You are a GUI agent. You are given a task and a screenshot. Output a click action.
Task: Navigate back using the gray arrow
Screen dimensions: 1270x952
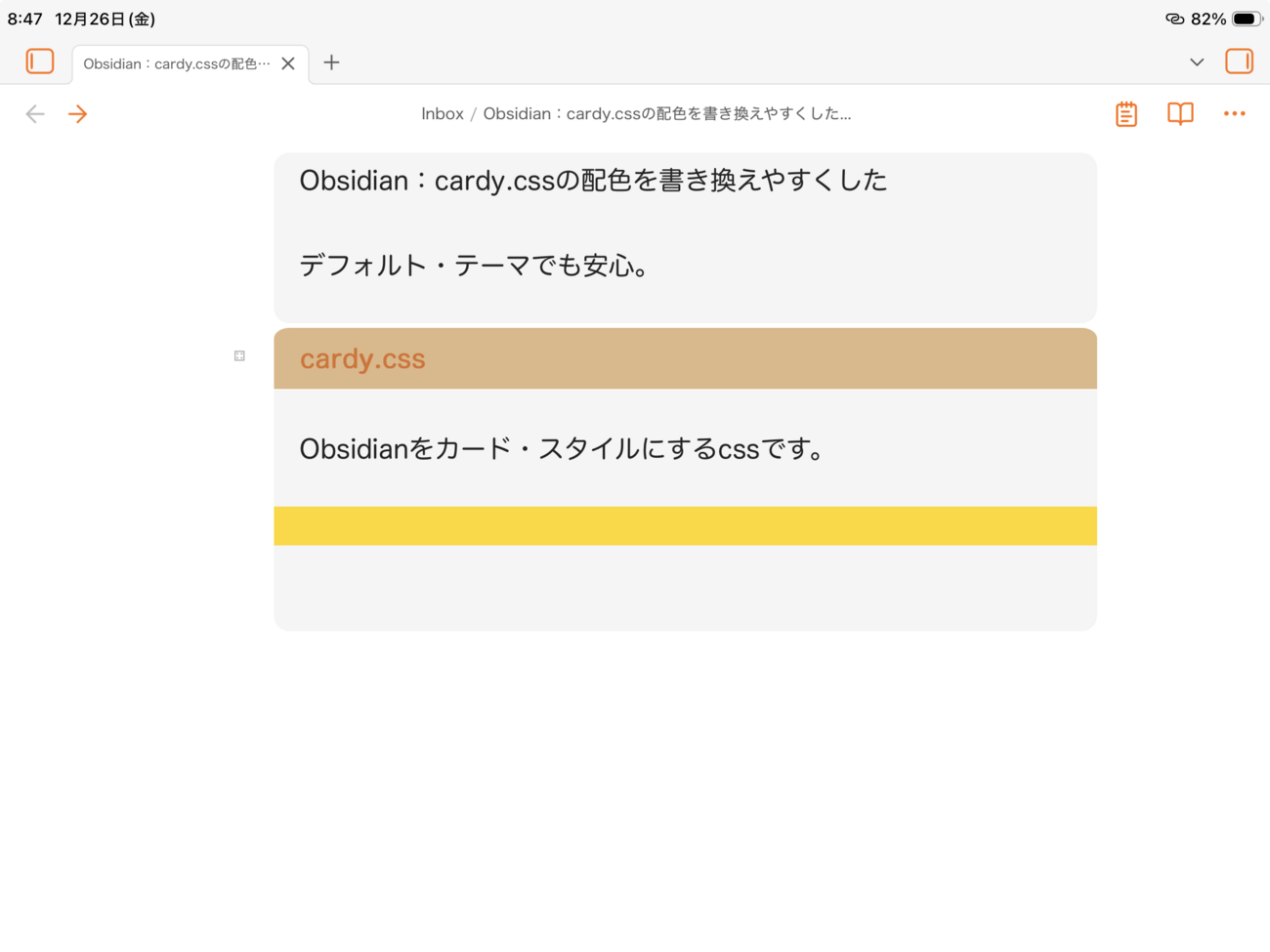[35, 113]
